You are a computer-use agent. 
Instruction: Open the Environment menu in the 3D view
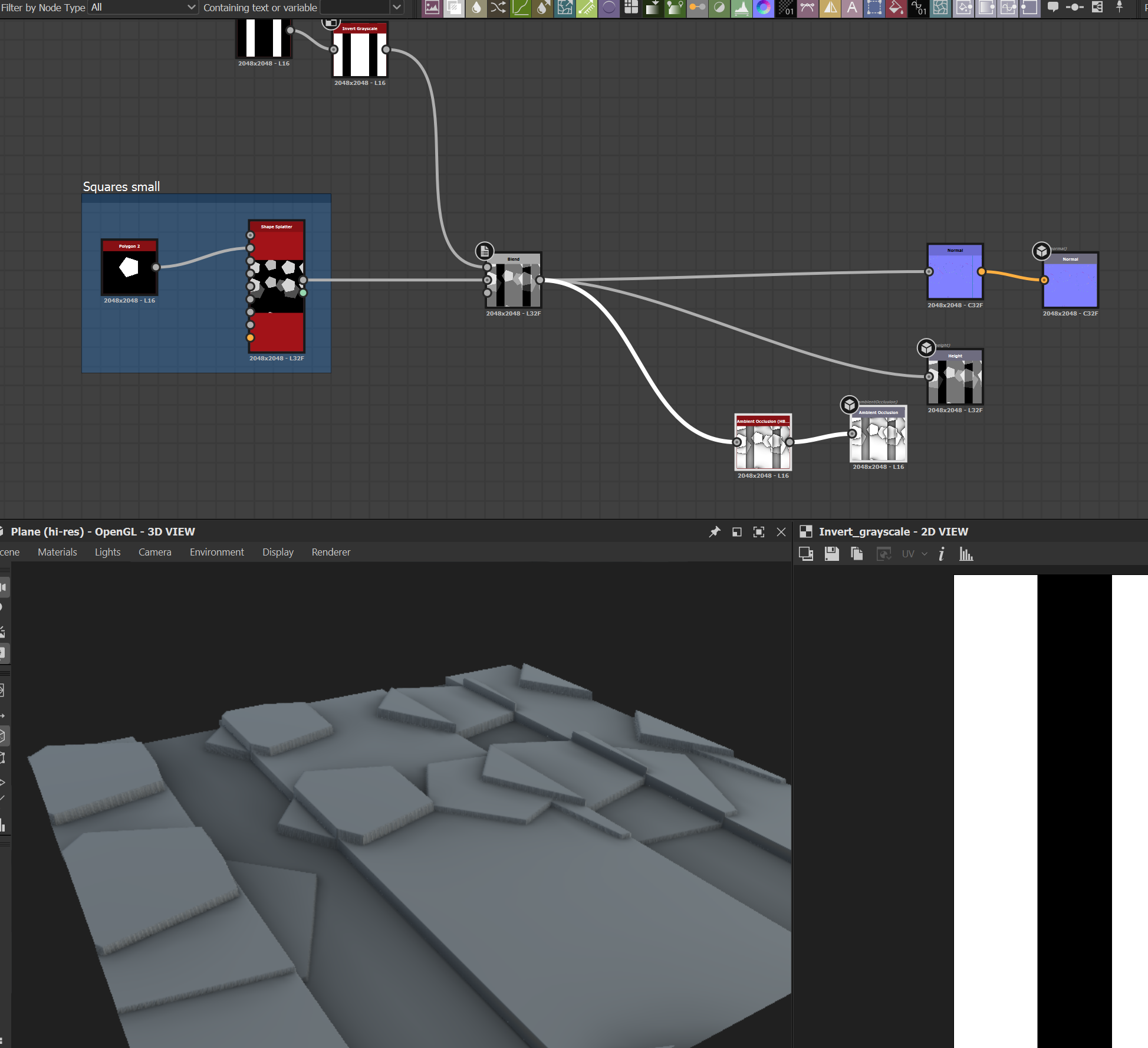click(x=216, y=552)
